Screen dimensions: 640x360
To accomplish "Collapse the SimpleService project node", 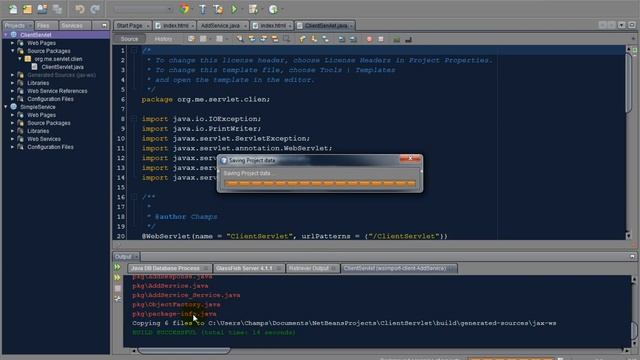I will click(x=6, y=107).
